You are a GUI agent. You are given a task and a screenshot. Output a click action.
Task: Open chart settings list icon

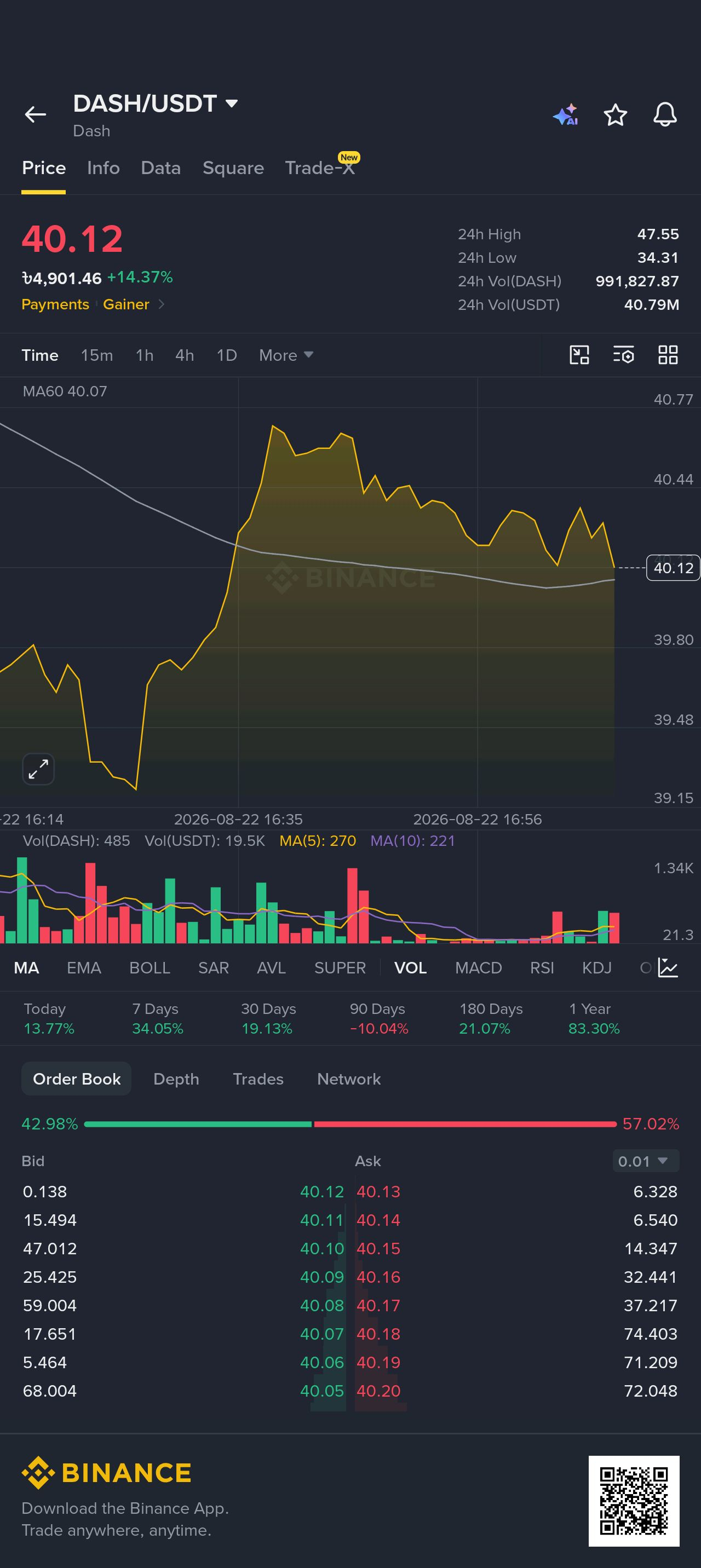(624, 355)
